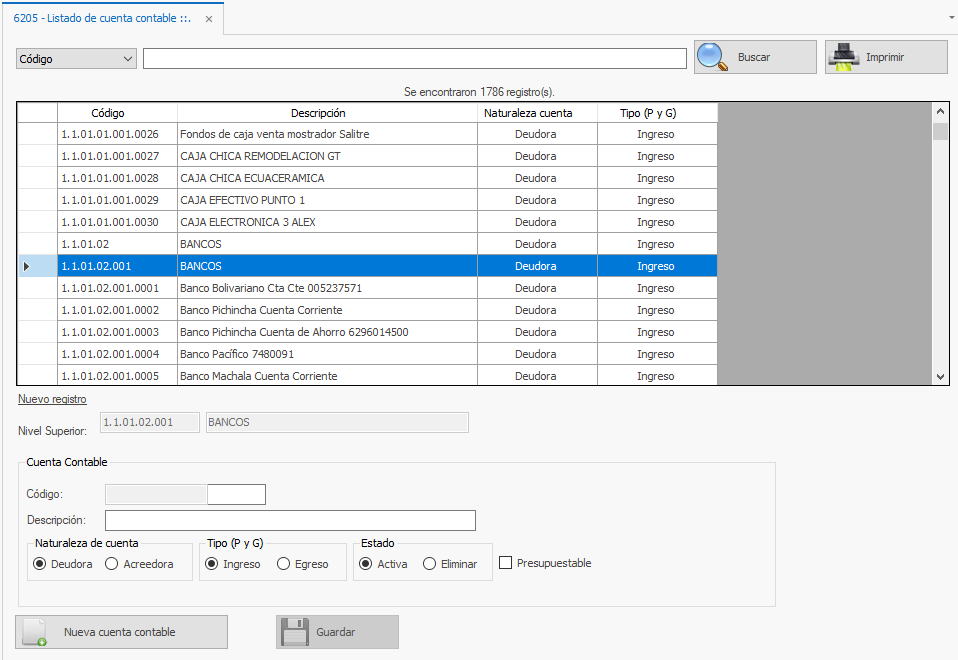
Task: Select the Deudora radio button
Action: [40, 563]
